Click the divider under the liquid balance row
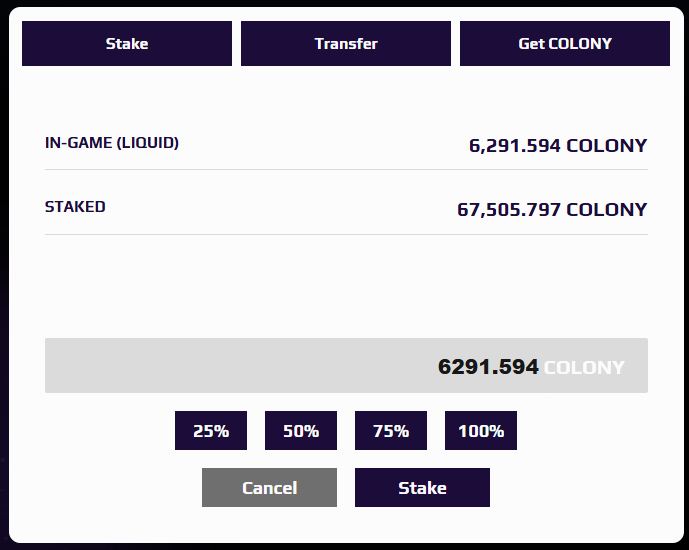Screen dimensions: 689x550 (346, 169)
